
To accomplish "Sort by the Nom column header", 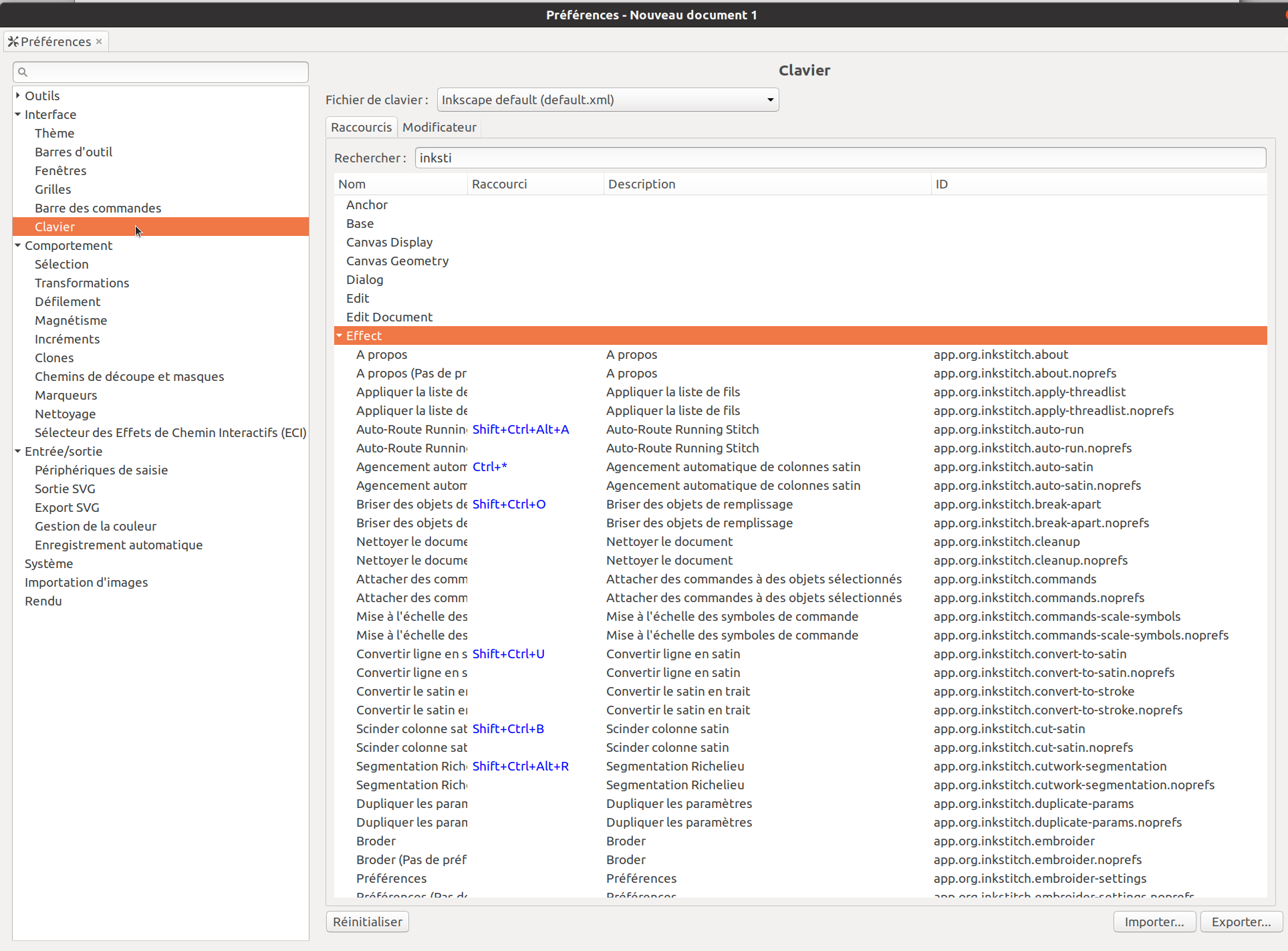I will pos(400,184).
